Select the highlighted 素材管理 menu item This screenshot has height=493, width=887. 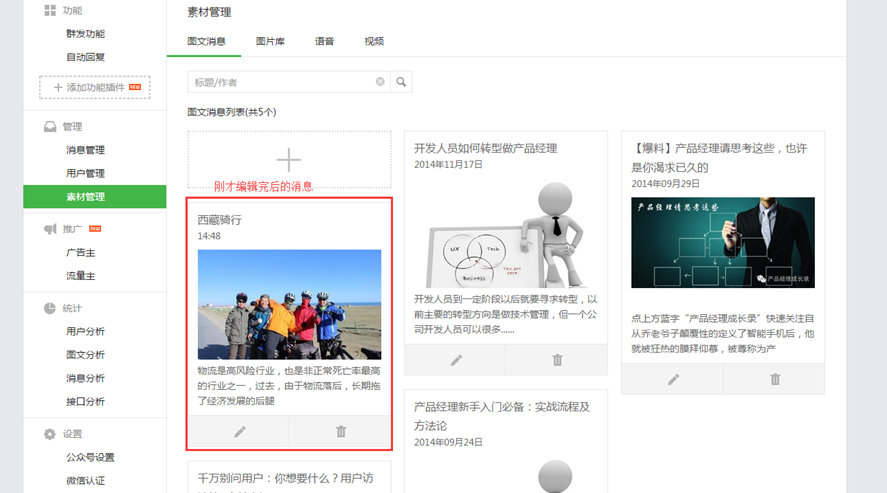point(94,197)
